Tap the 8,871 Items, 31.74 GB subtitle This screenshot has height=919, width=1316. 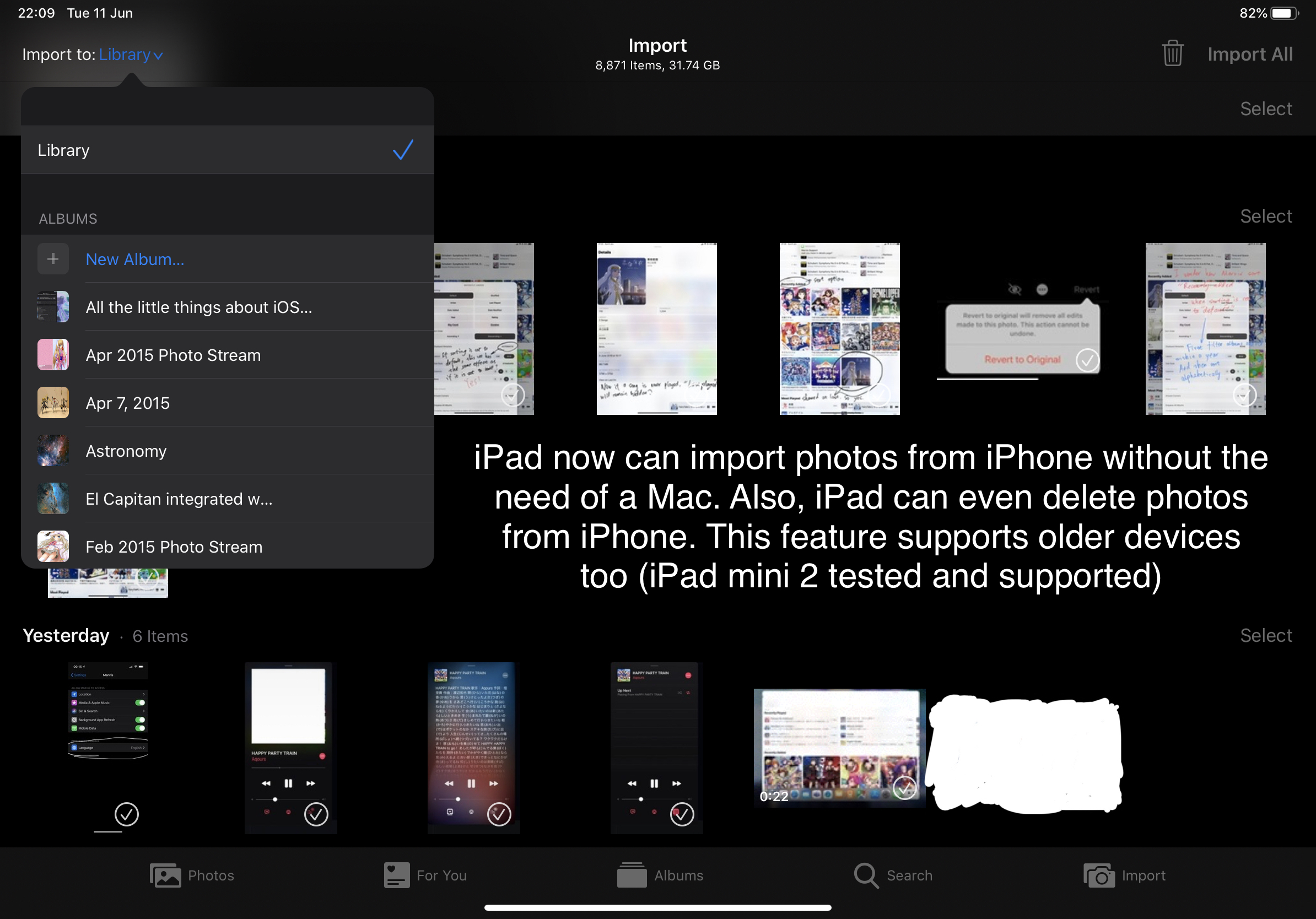click(657, 66)
